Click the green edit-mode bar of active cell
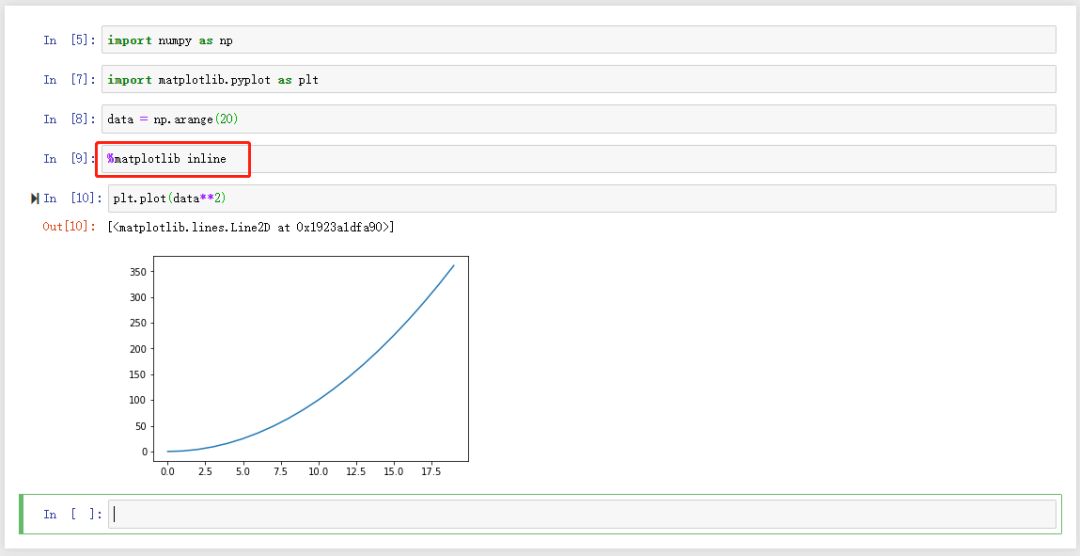The width and height of the screenshot is (1080, 556). click(x=23, y=514)
